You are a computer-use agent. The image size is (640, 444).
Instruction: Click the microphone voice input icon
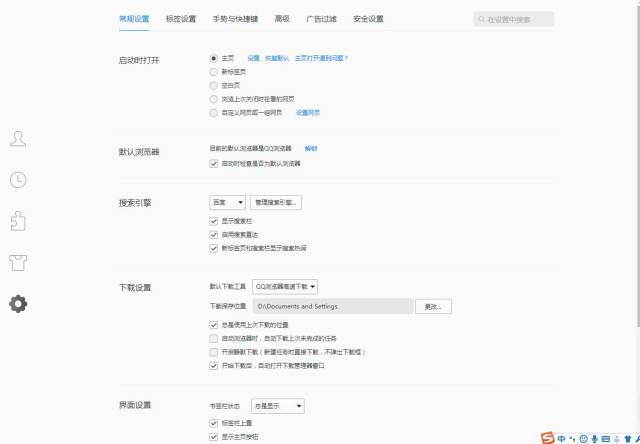(x=594, y=439)
